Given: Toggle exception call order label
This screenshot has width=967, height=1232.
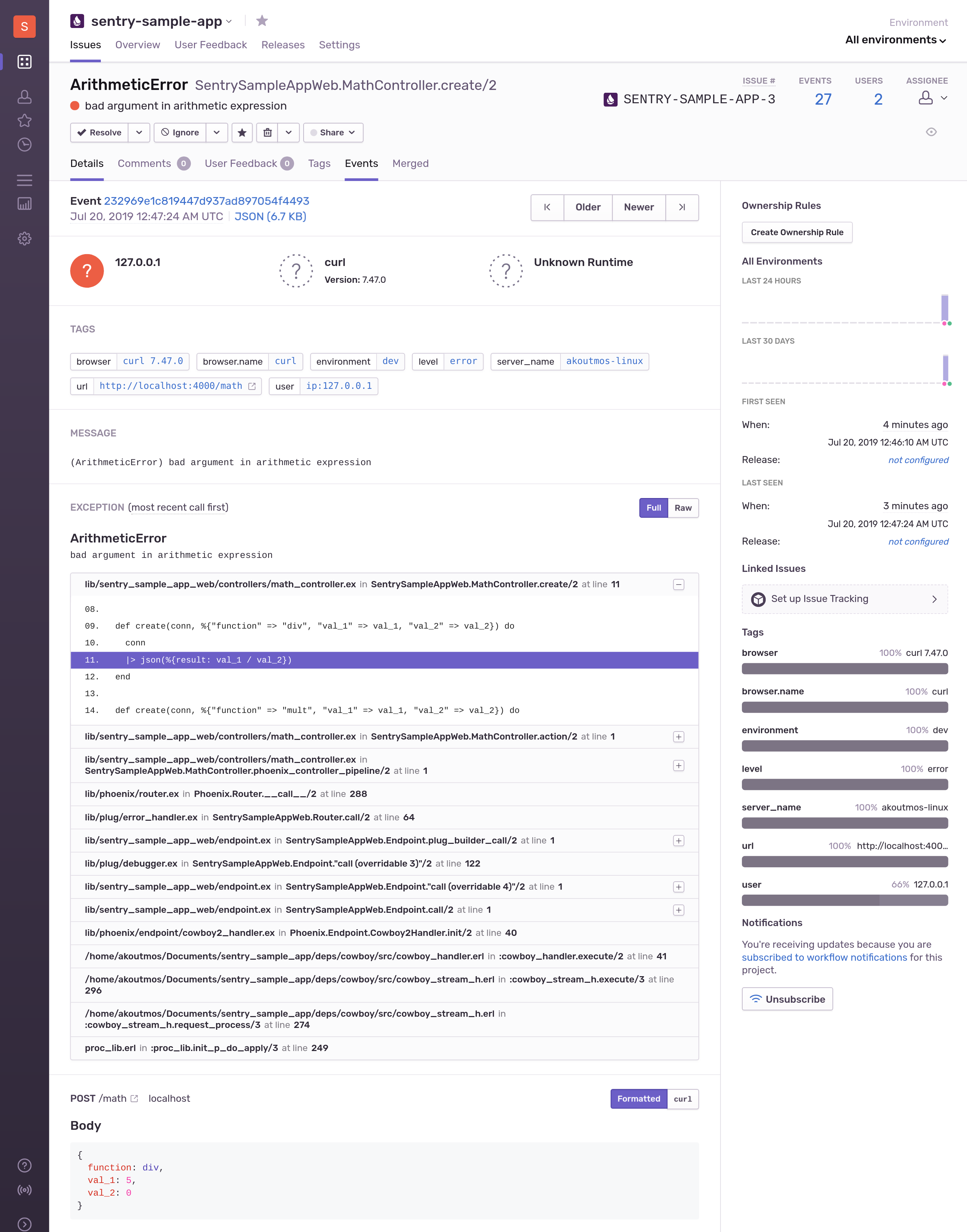Looking at the screenshot, I should (178, 507).
